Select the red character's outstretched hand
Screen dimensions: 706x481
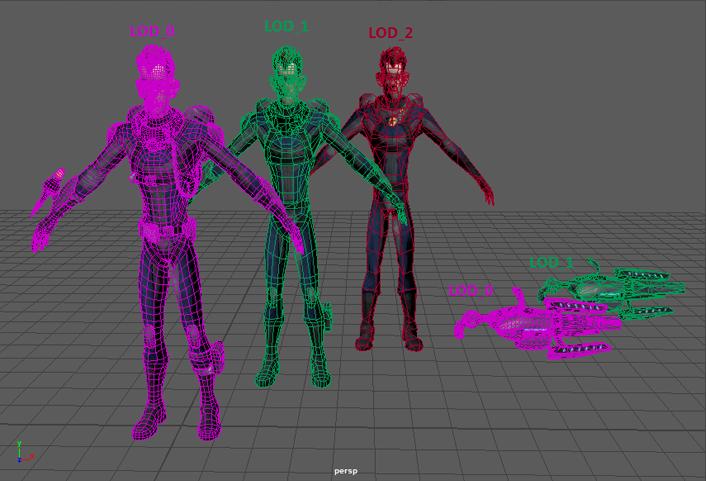pyautogui.click(x=488, y=194)
